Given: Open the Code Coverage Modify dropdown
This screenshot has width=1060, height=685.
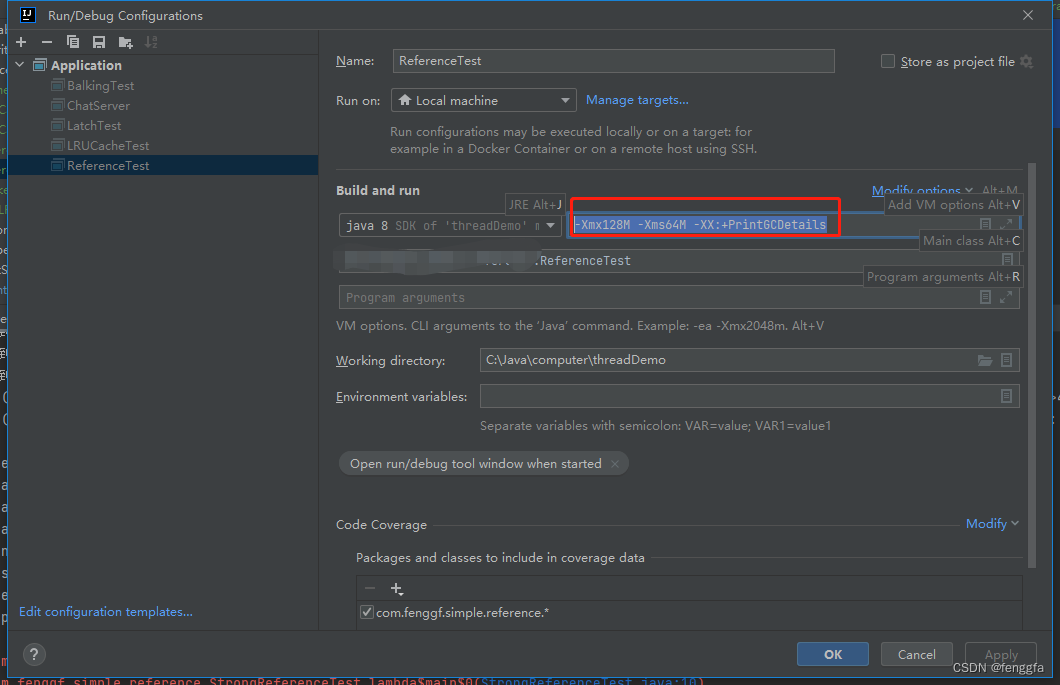Looking at the screenshot, I should (x=992, y=524).
